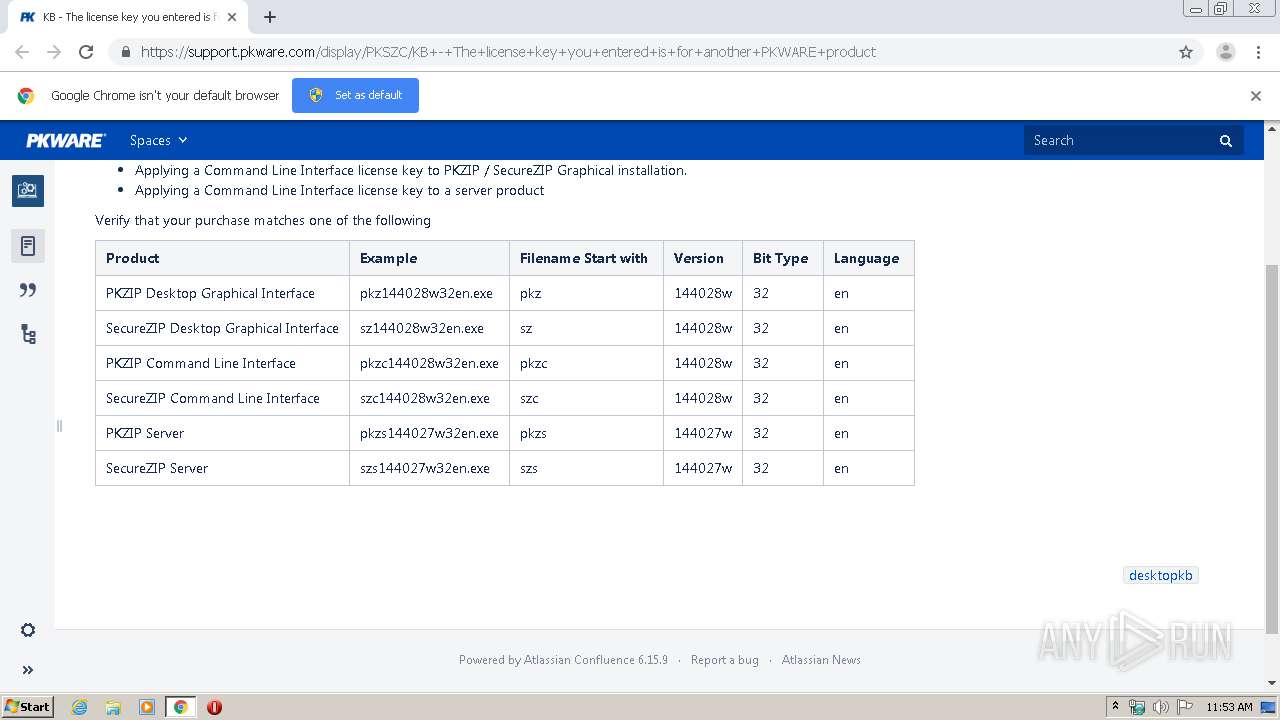View site info via the padlock icon
This screenshot has height=720, width=1280.
(x=125, y=52)
